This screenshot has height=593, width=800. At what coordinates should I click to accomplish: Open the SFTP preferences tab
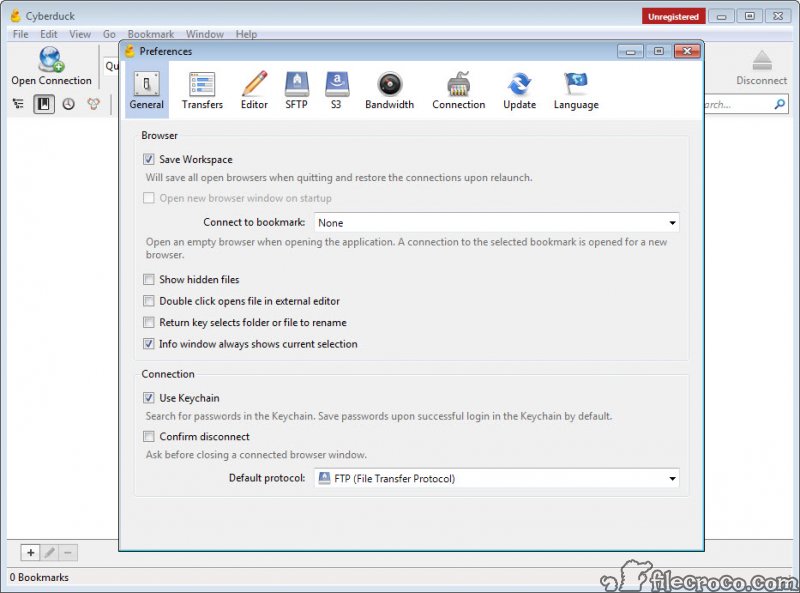pyautogui.click(x=296, y=90)
